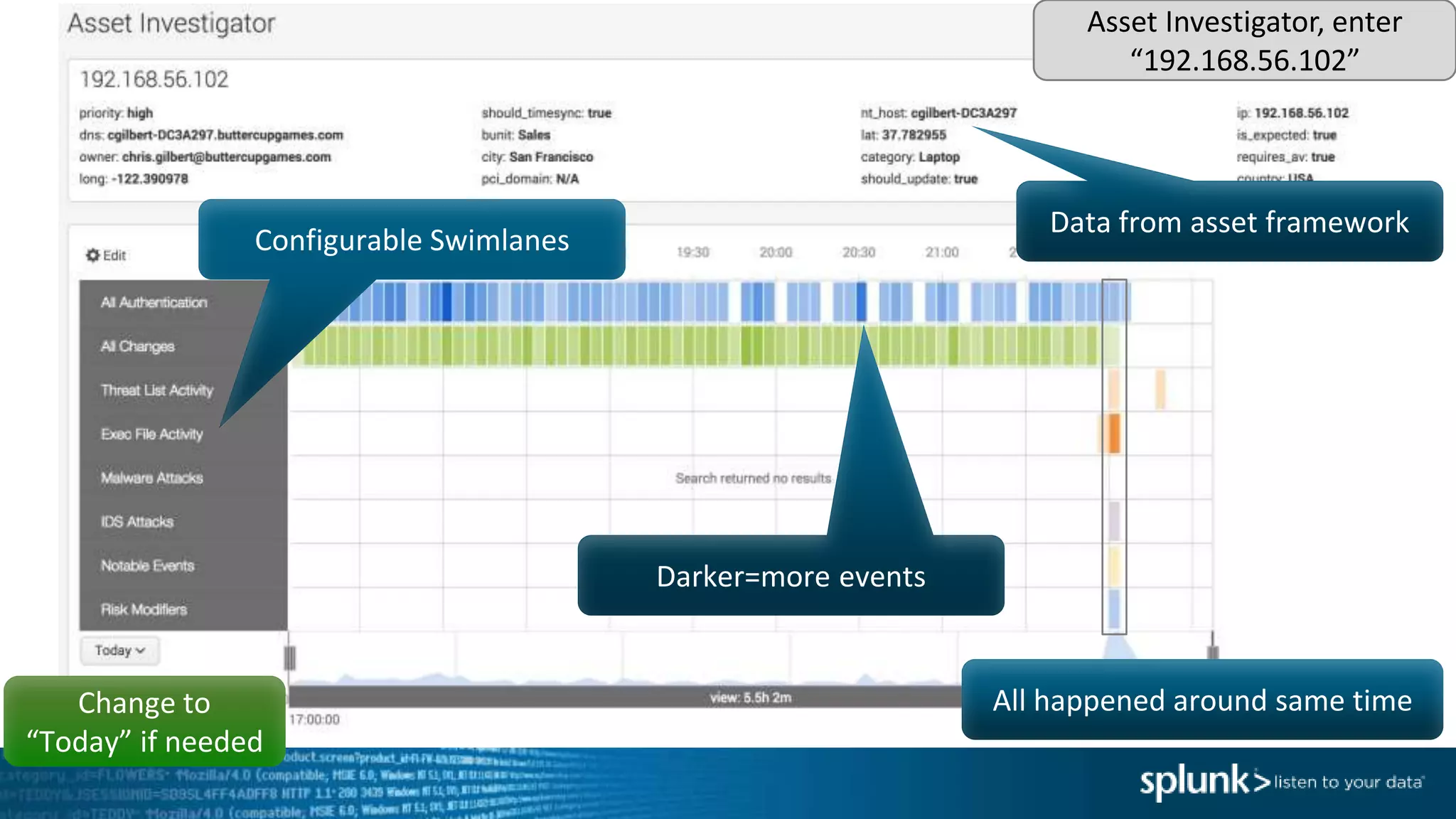The height and width of the screenshot is (819, 1456).
Task: Click the 21:00 time axis label
Action: click(x=942, y=252)
